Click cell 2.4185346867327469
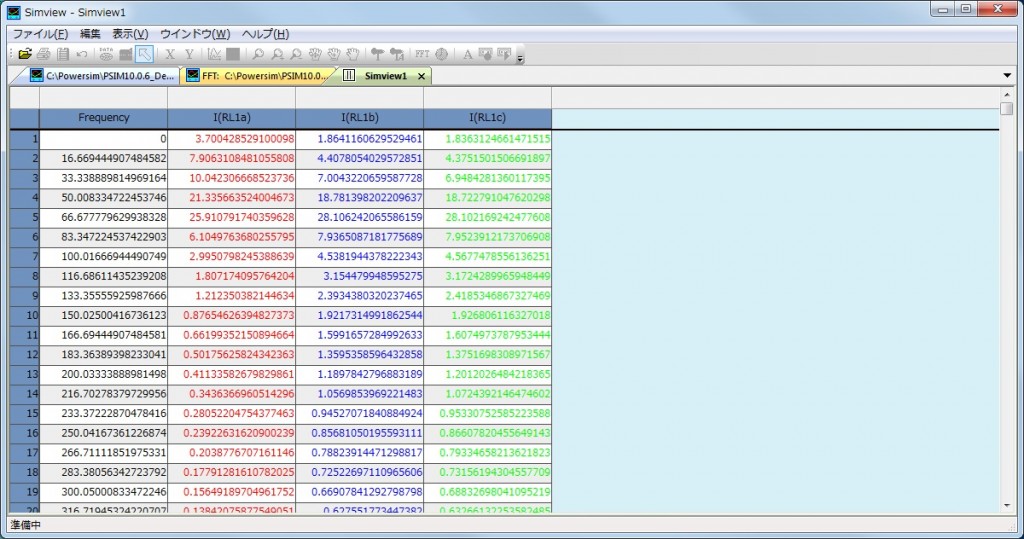Screen dimensions: 1024x539 (x=487, y=295)
